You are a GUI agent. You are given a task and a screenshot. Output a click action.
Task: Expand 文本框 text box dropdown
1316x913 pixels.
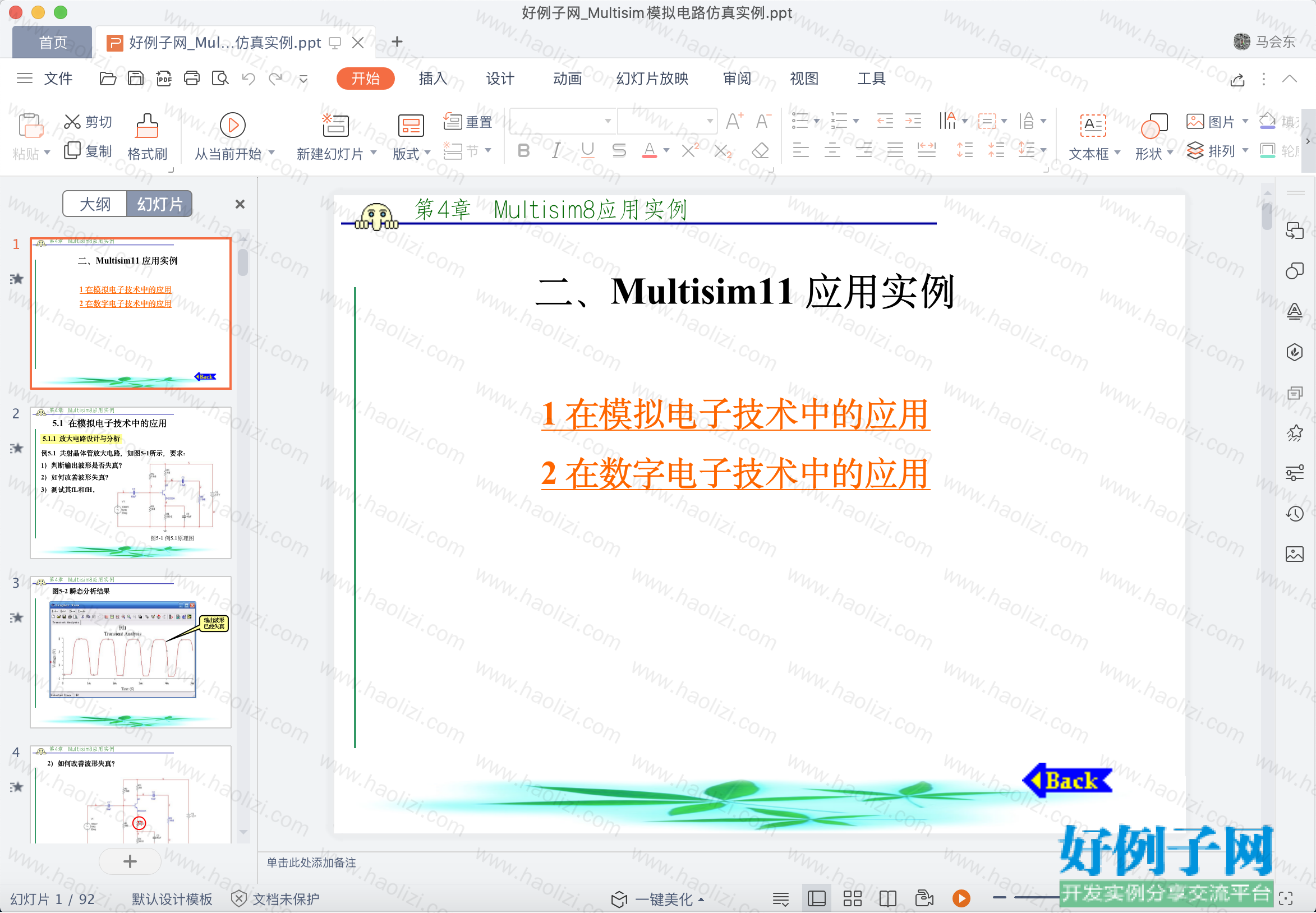[x=1117, y=153]
